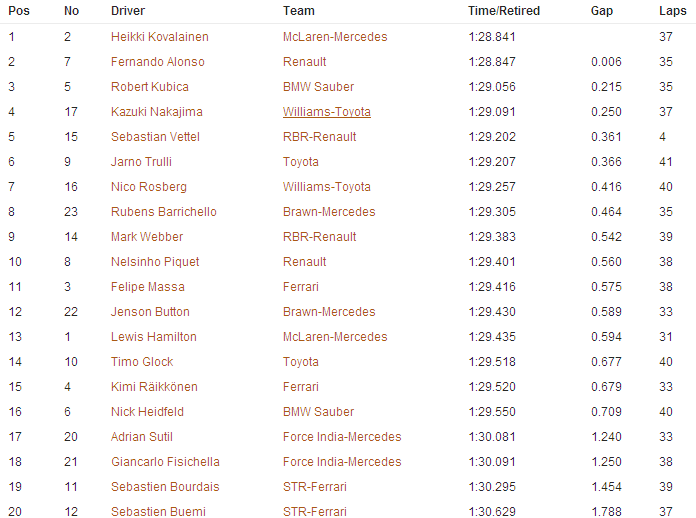Open Heikki Kovalainen driver link
Viewport: 696px width, 518px height.
pyautogui.click(x=159, y=37)
